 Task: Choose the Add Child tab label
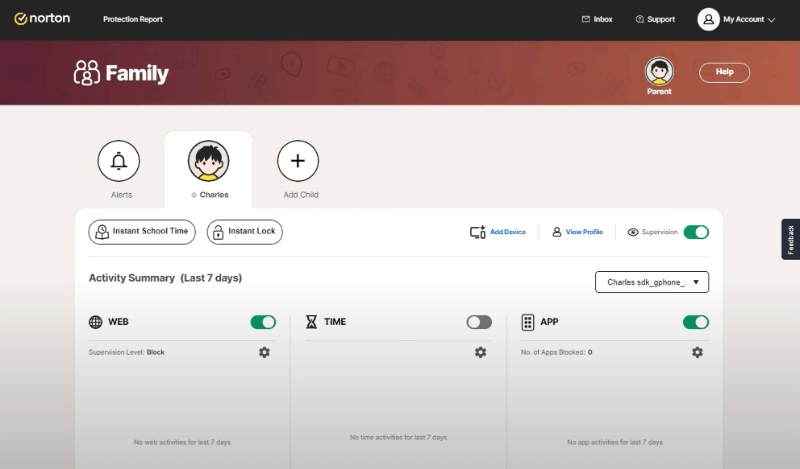click(301, 195)
